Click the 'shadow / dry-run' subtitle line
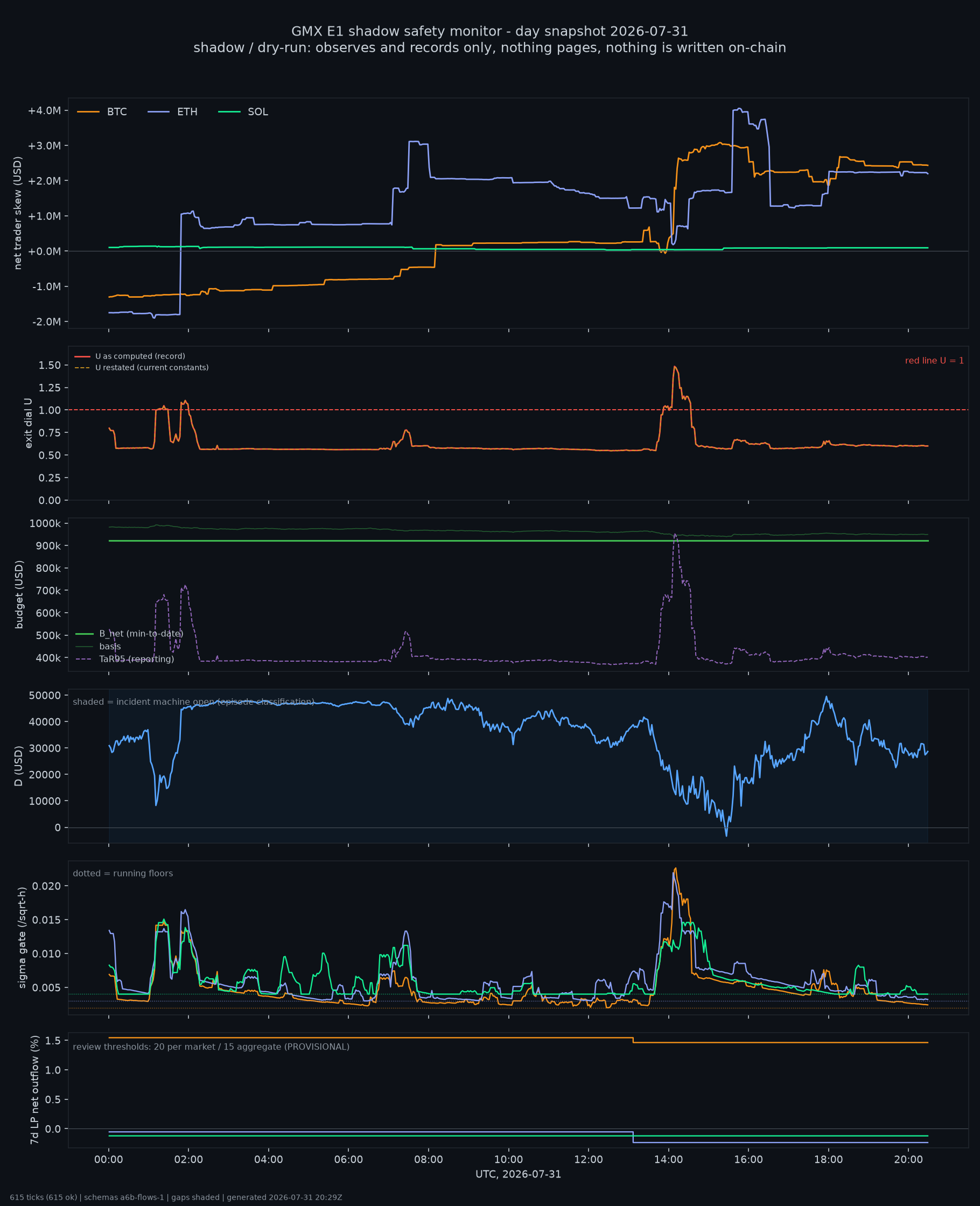The height and width of the screenshot is (1206, 980). coord(489,47)
